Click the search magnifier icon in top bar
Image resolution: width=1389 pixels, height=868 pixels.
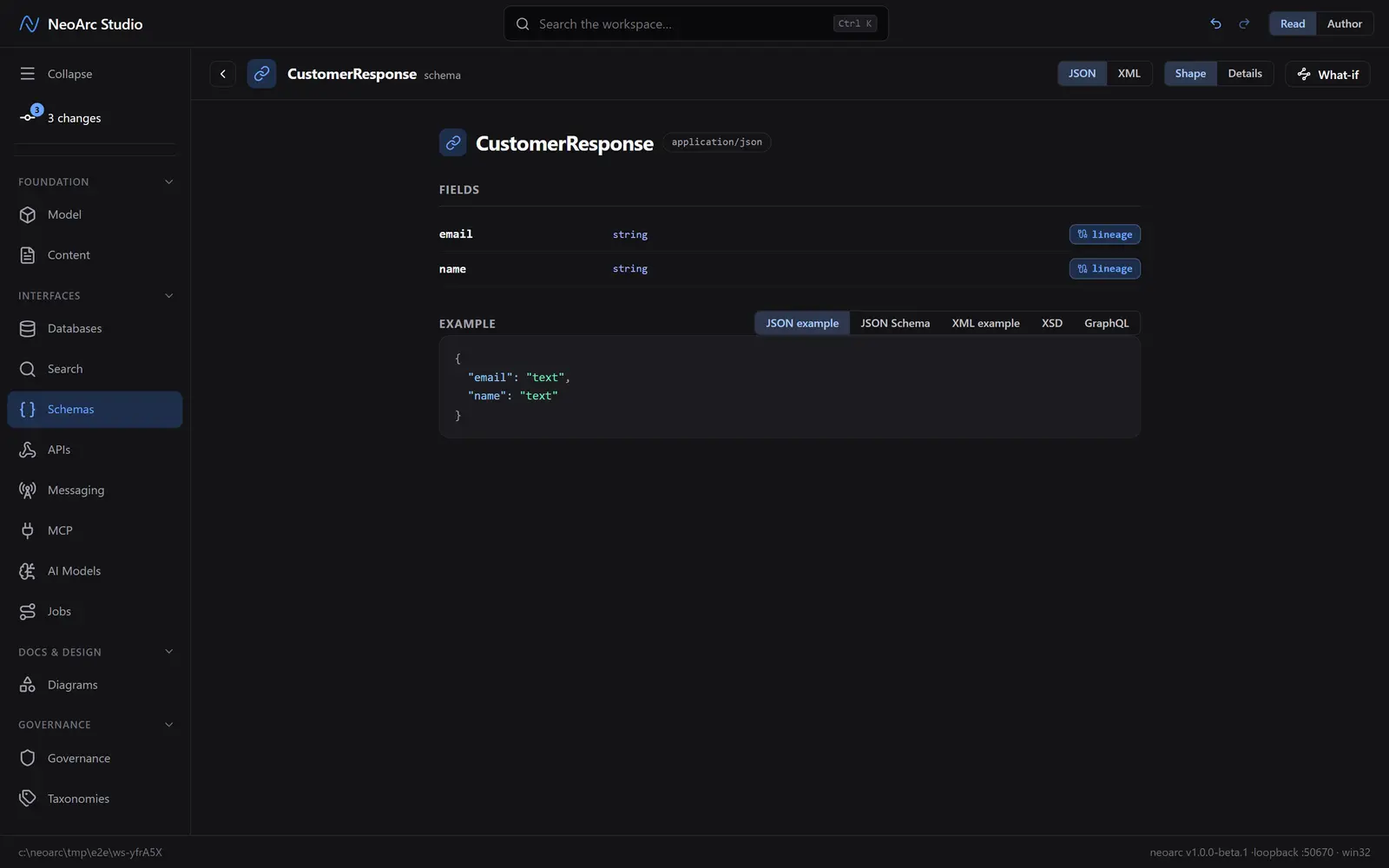[523, 24]
